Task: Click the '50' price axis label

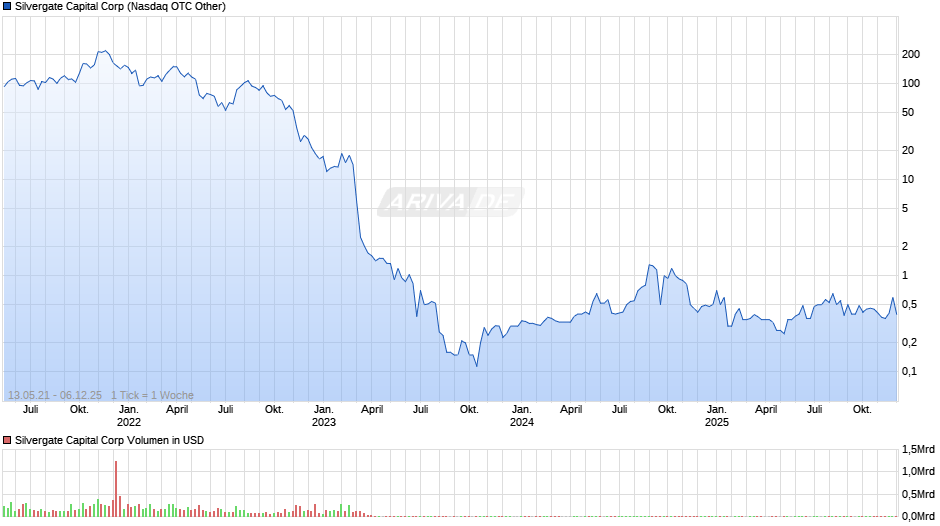Action: tap(908, 112)
